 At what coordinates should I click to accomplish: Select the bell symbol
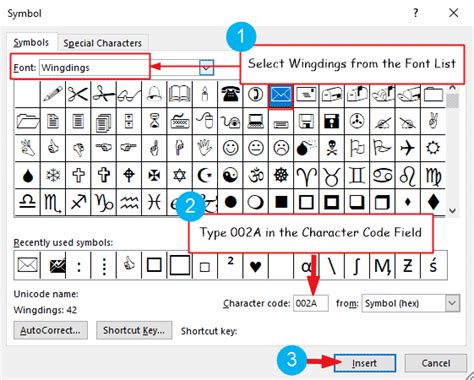click(x=154, y=94)
